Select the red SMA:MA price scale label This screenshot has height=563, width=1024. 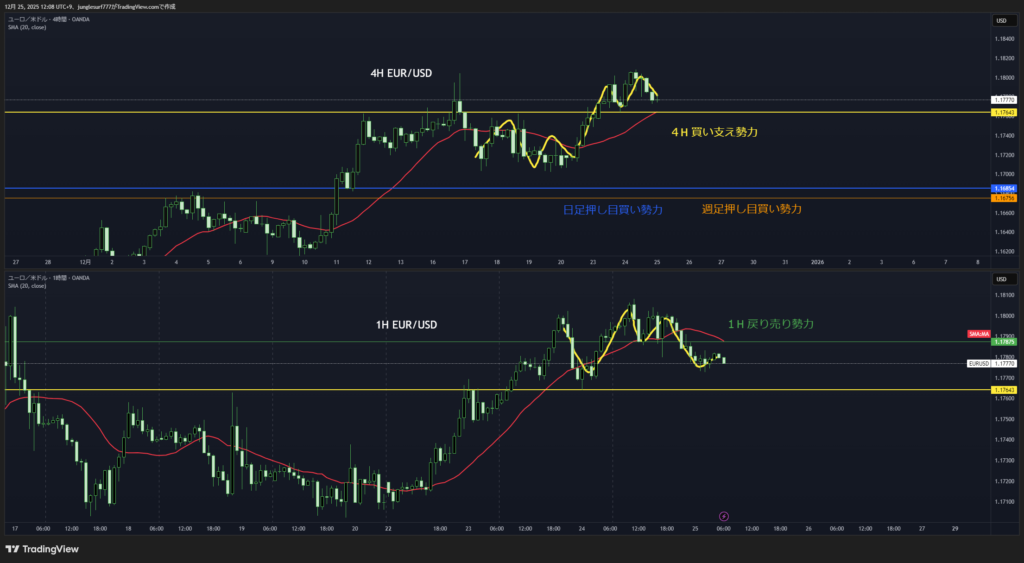(978, 333)
